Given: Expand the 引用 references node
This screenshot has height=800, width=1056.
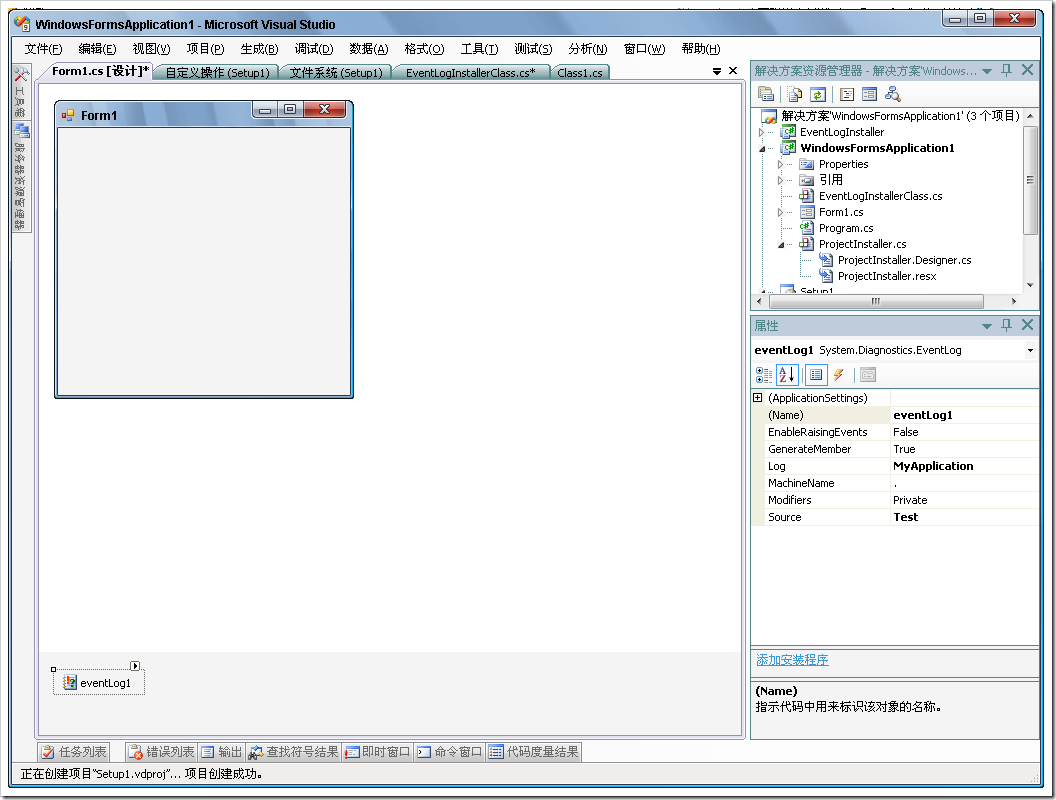Looking at the screenshot, I should (781, 180).
